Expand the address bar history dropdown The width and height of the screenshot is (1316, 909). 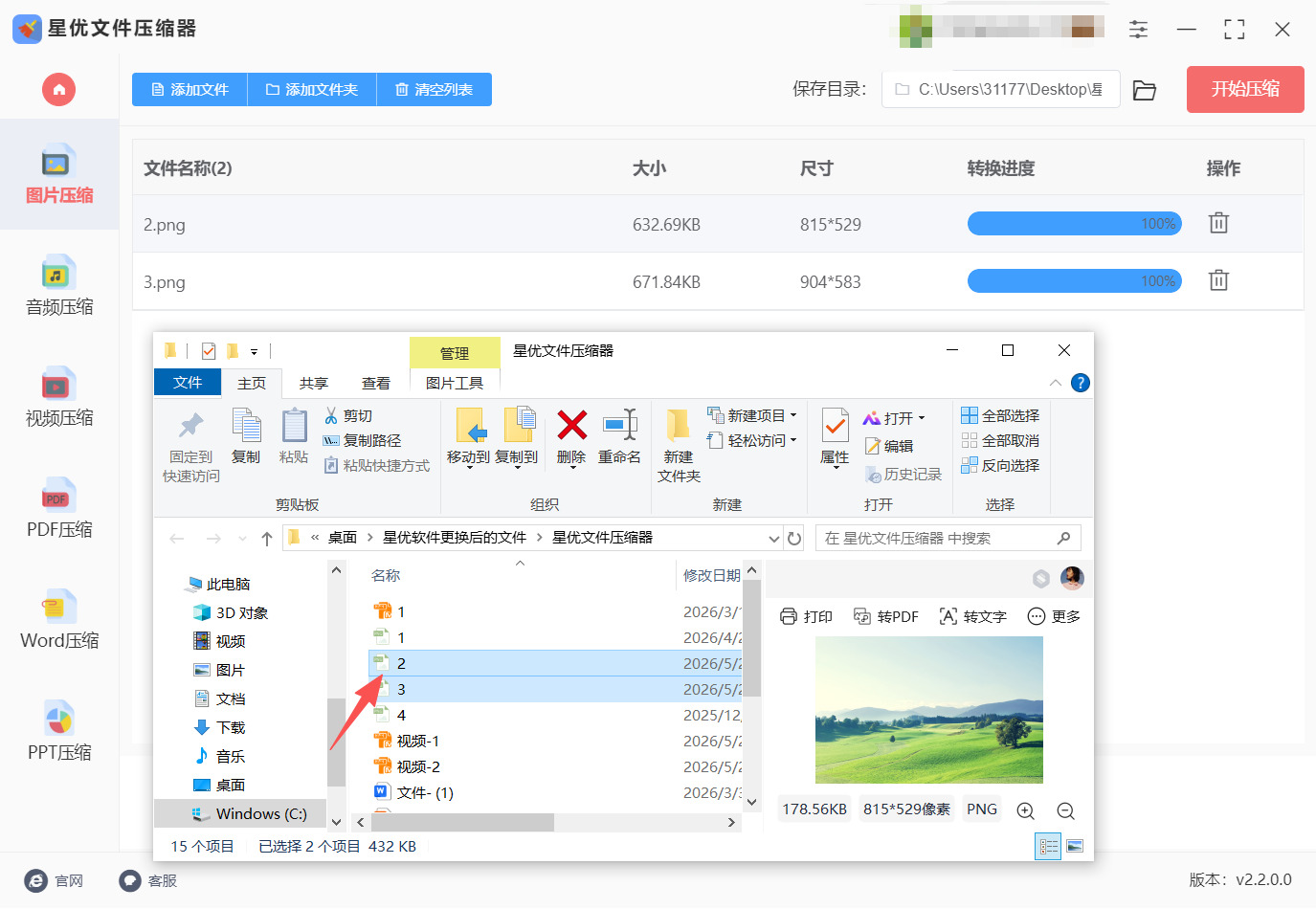(x=773, y=539)
